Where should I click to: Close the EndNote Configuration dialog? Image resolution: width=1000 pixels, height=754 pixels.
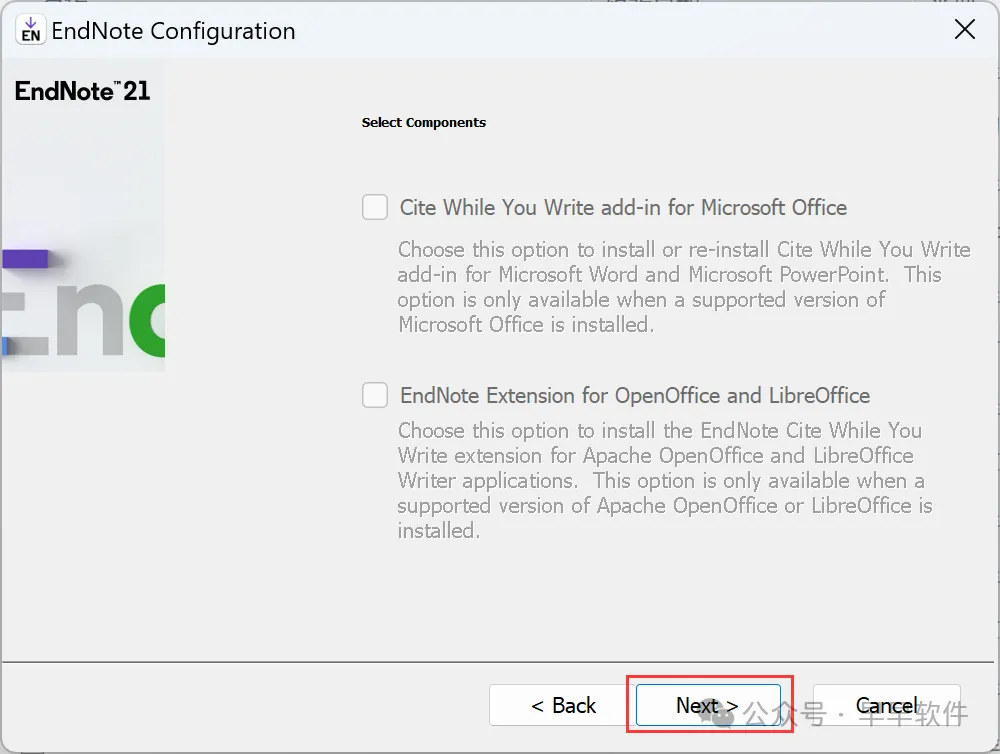coord(964,29)
